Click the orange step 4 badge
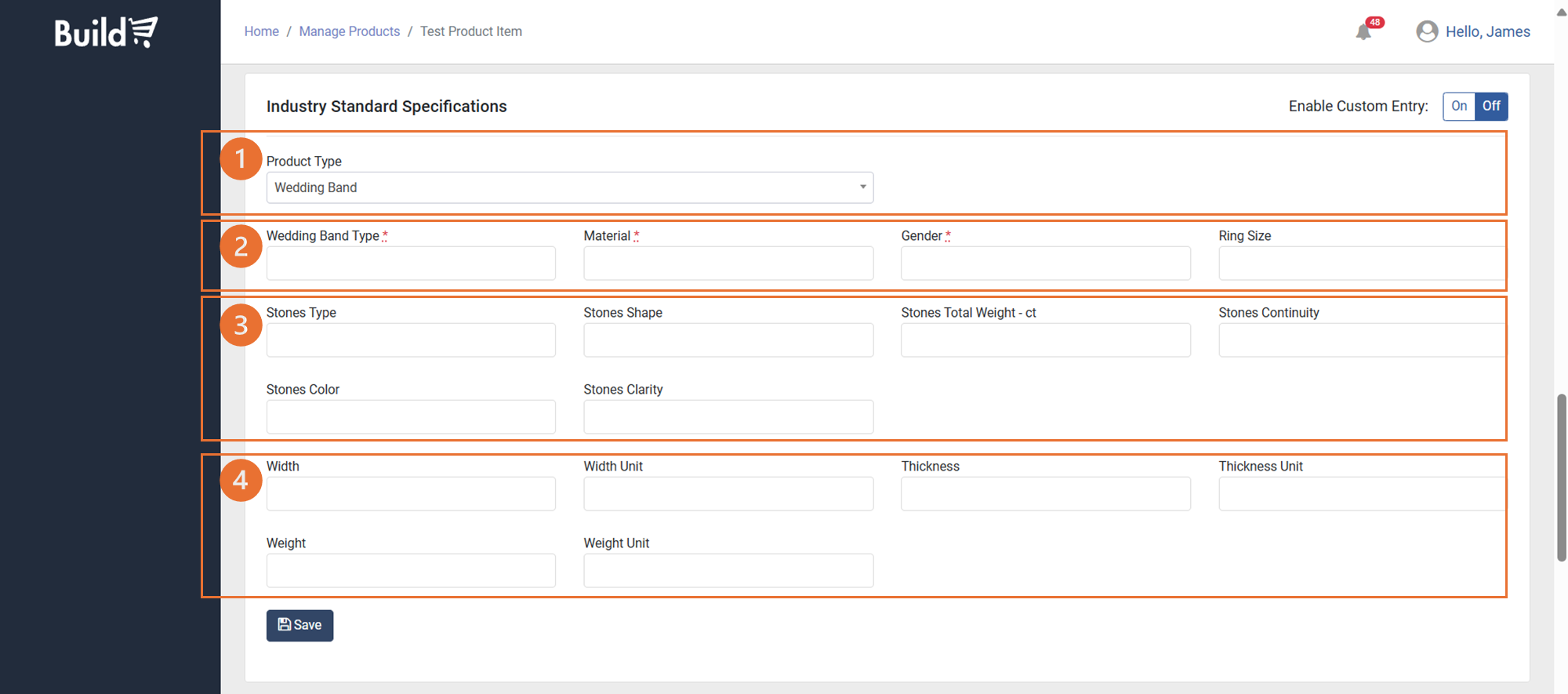The height and width of the screenshot is (694, 1568). click(241, 480)
